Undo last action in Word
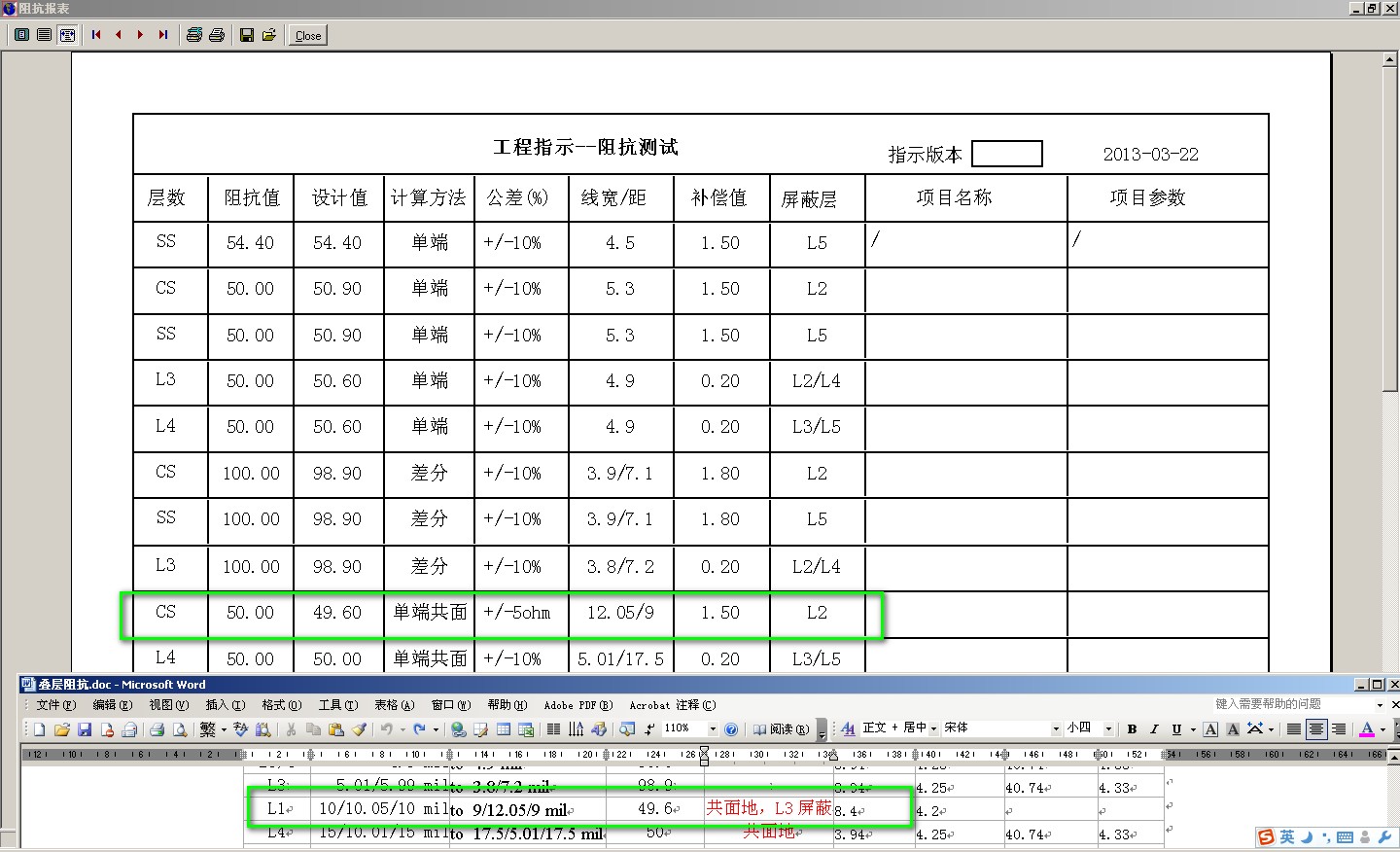This screenshot has height=852, width=1400. click(x=386, y=729)
